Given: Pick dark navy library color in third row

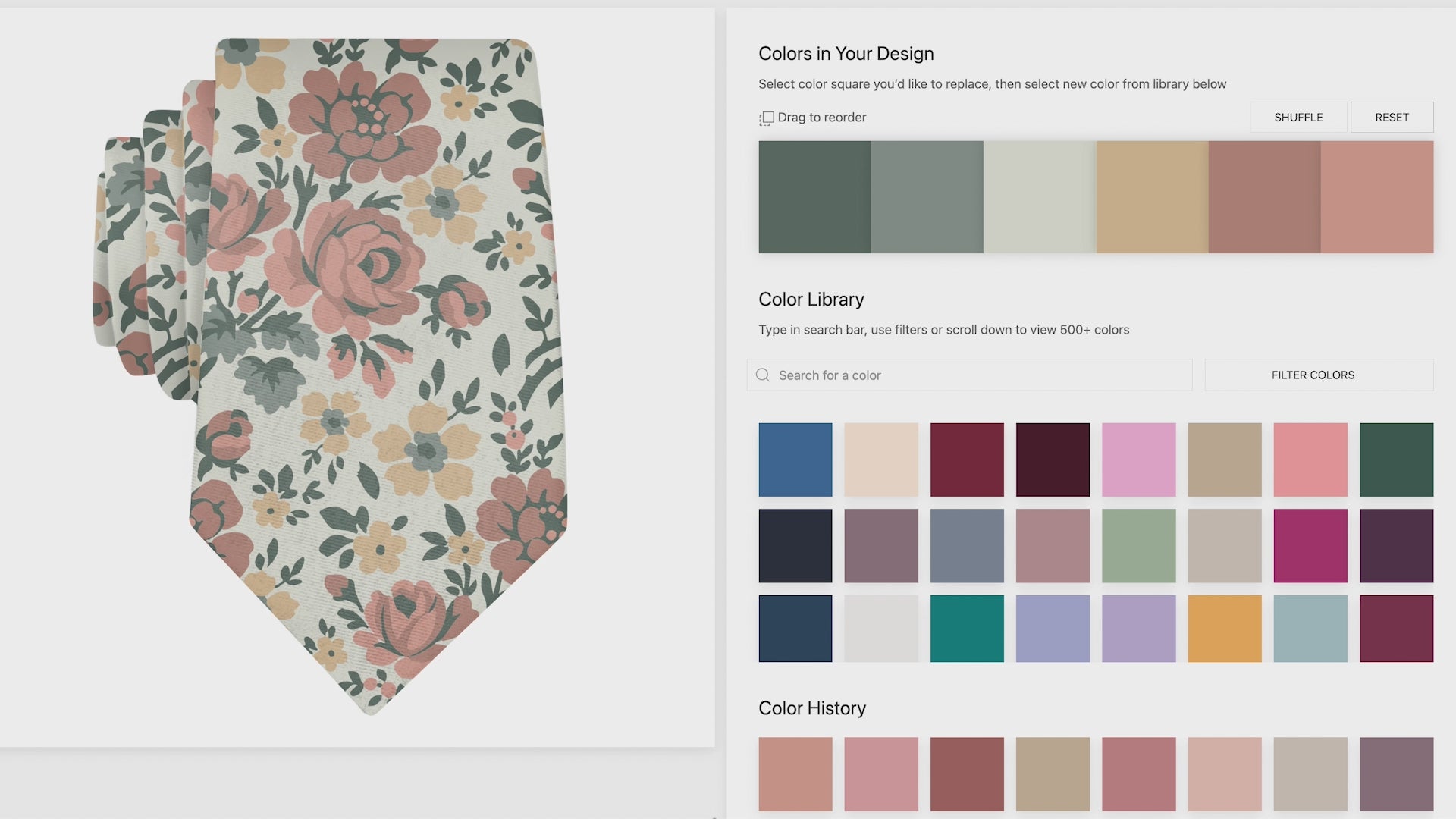Looking at the screenshot, I should click(795, 629).
